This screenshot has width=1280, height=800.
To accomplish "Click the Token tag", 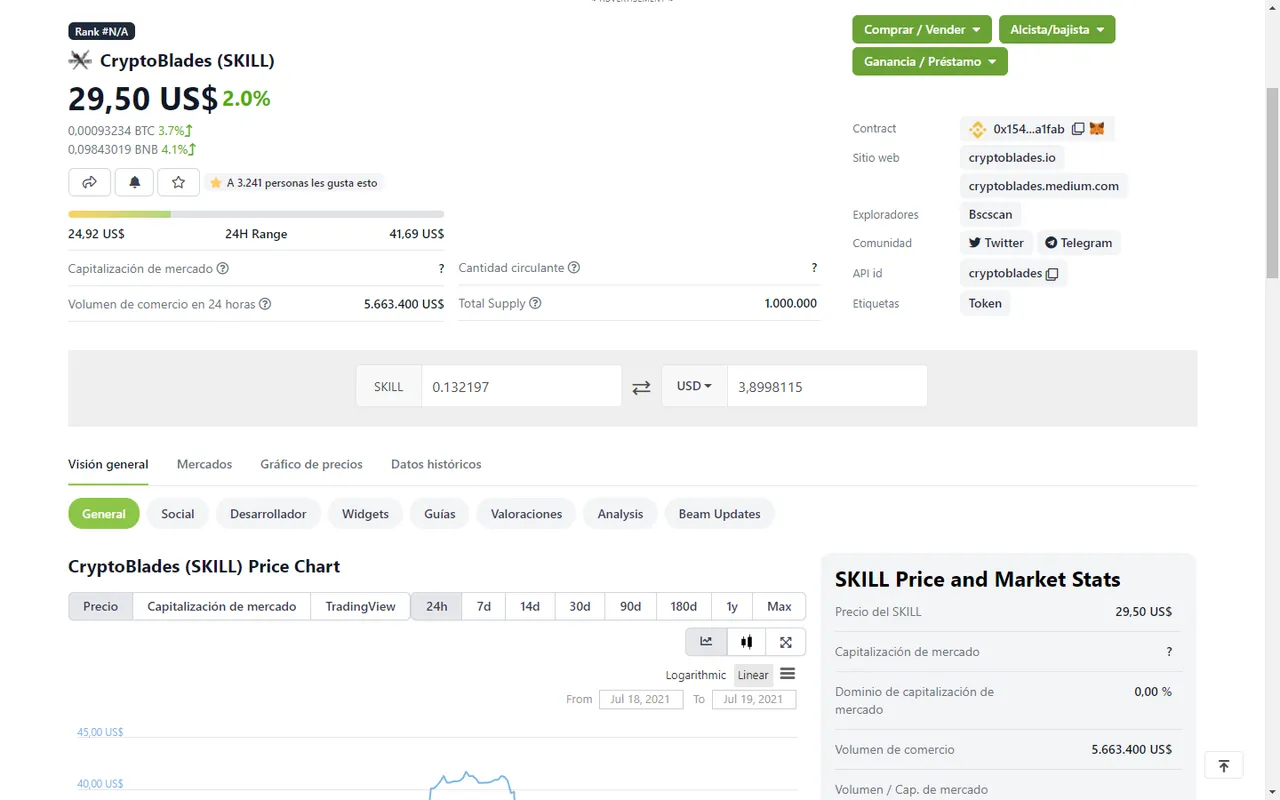I will point(985,304).
